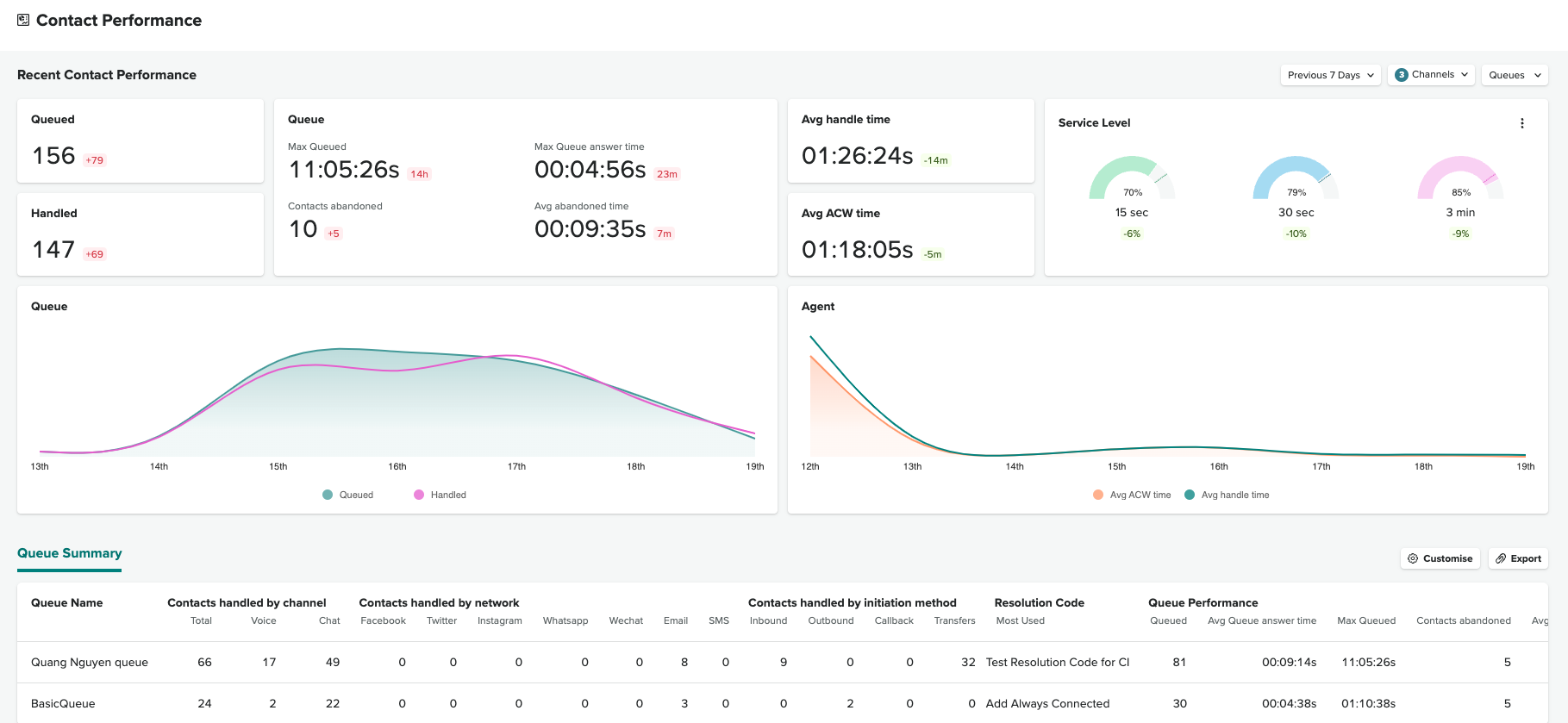Click the gear icon in Customise button
1568x723 pixels.
[x=1413, y=558]
